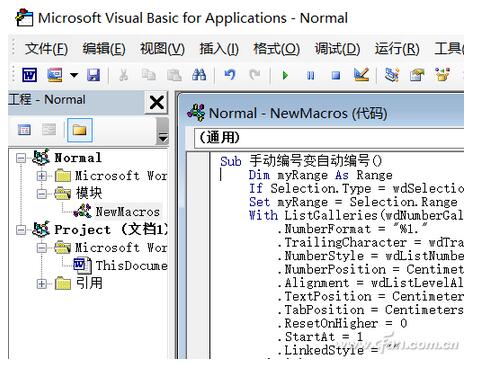This screenshot has width=479, height=365.
Task: Select the NewMacros module
Action: click(127, 211)
